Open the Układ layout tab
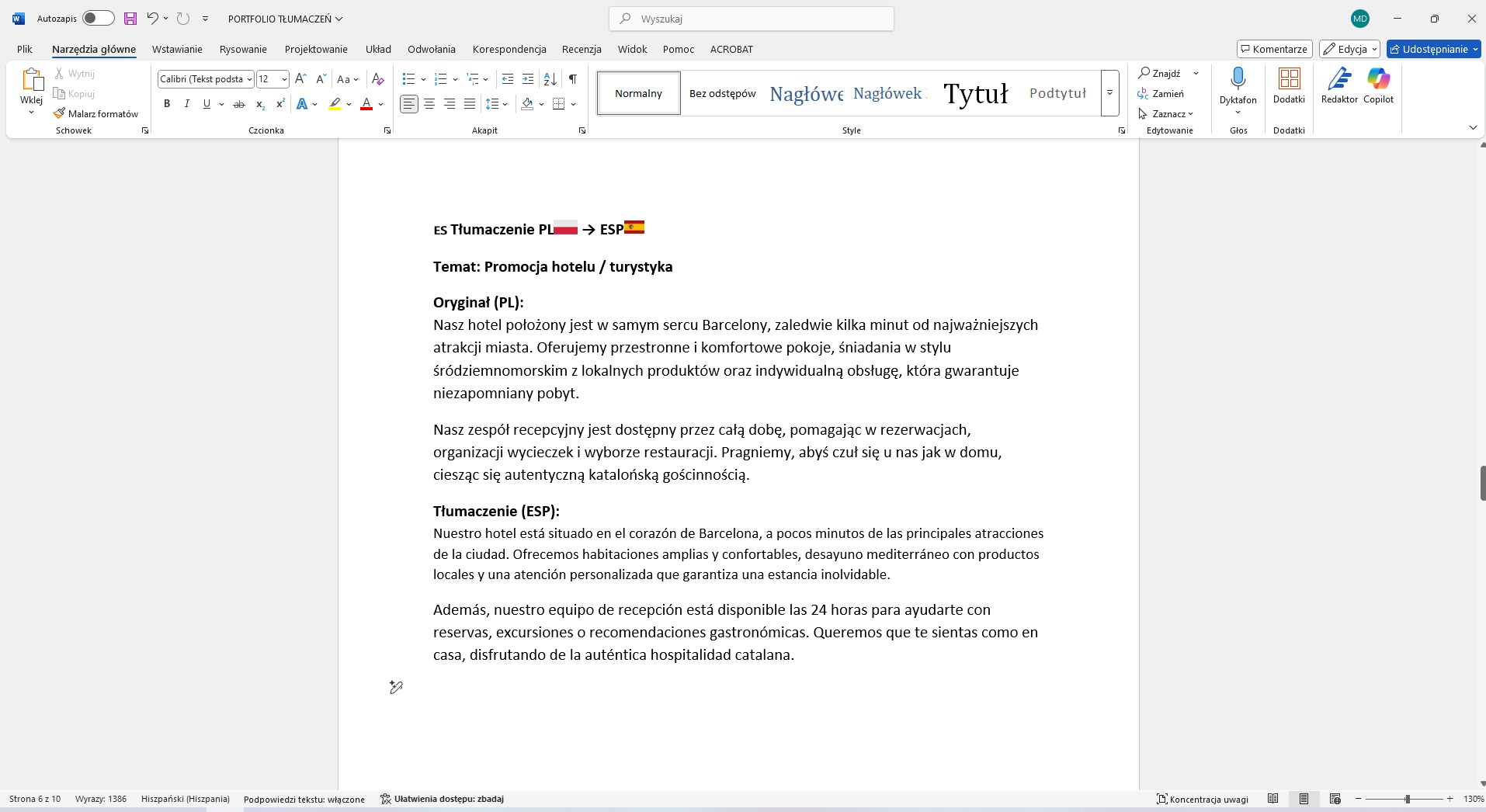1486x812 pixels. (378, 49)
